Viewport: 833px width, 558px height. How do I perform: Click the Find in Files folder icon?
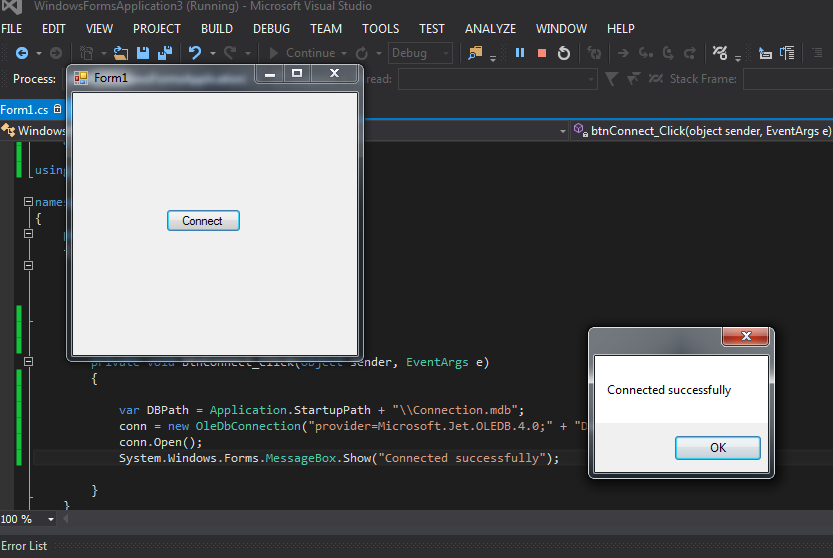pos(475,53)
